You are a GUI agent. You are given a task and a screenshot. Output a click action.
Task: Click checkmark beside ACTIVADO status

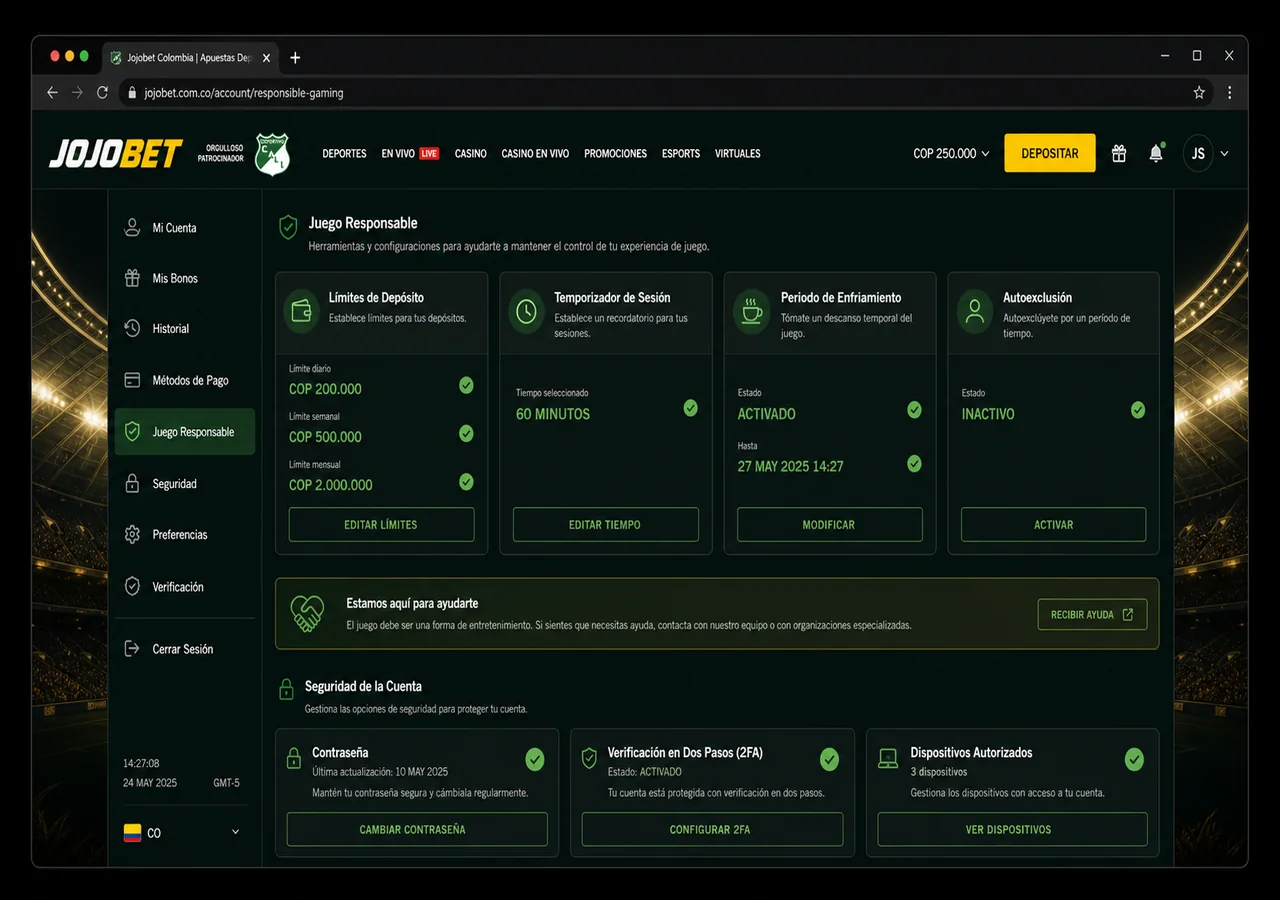(914, 409)
